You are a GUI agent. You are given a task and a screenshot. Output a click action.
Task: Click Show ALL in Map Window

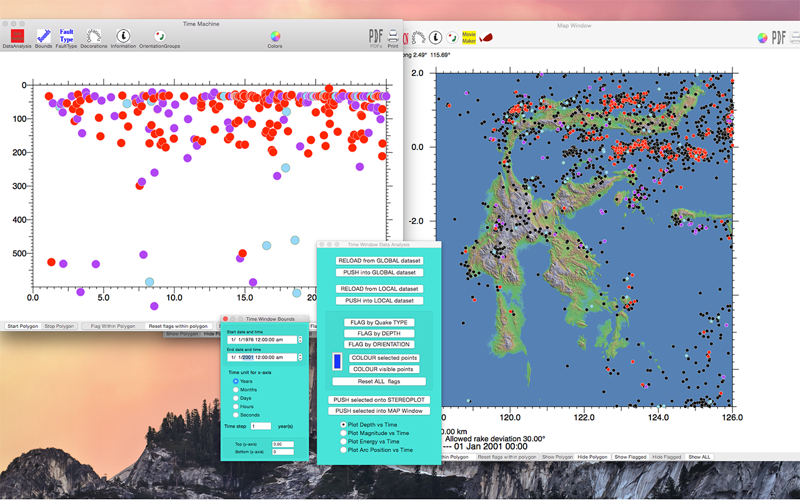(699, 457)
